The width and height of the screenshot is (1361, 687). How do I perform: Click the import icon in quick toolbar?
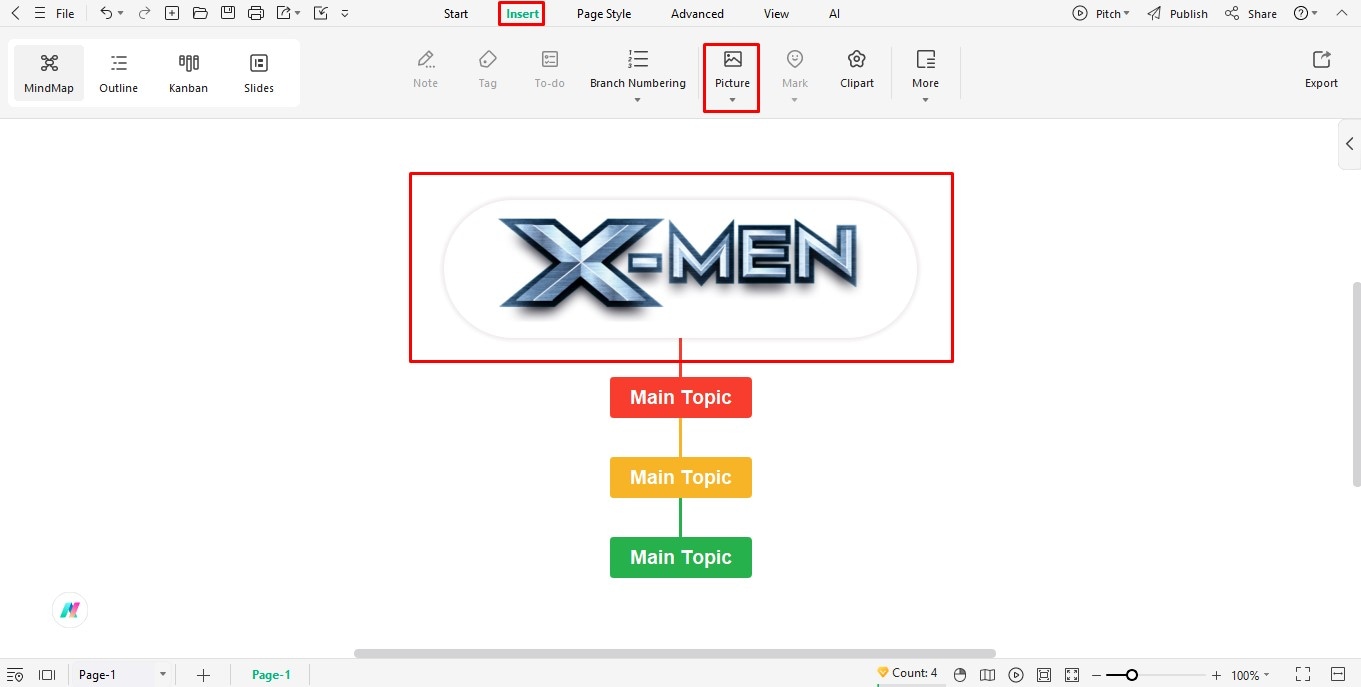[320, 14]
